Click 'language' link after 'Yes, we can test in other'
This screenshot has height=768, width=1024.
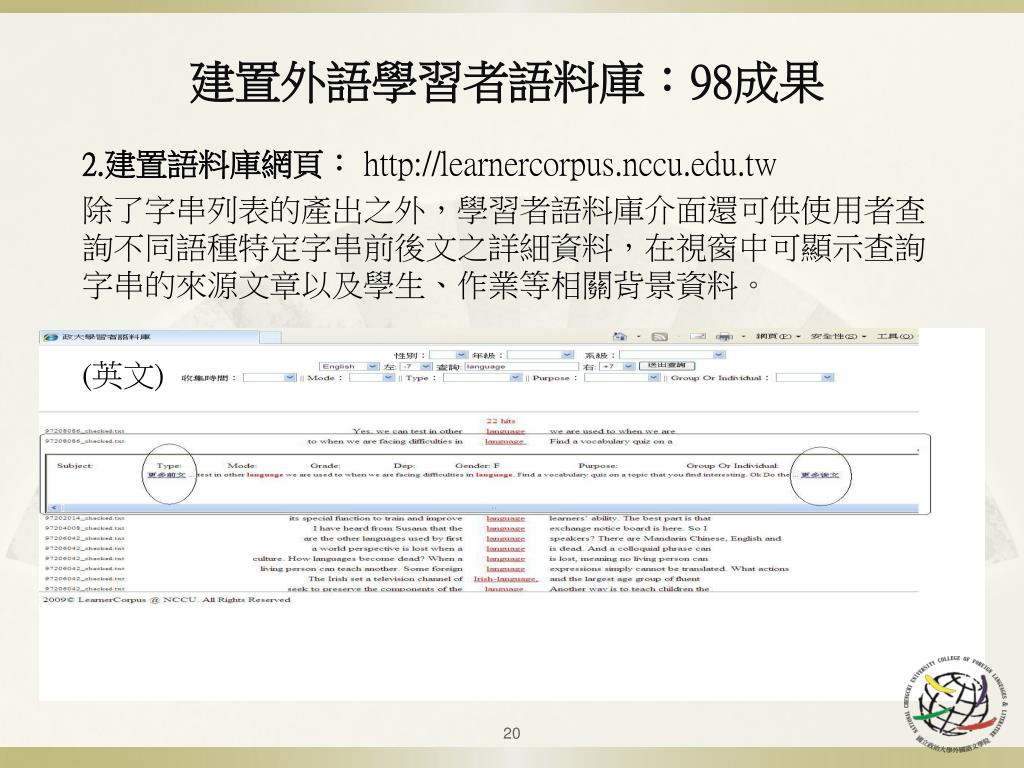click(x=505, y=432)
